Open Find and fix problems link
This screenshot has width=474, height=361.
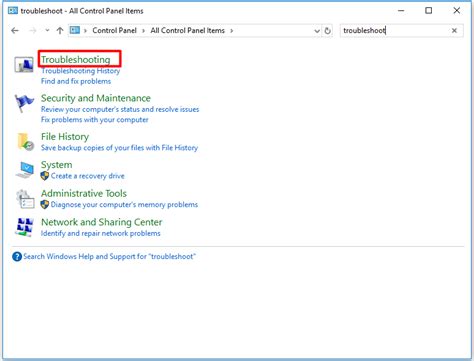click(76, 81)
